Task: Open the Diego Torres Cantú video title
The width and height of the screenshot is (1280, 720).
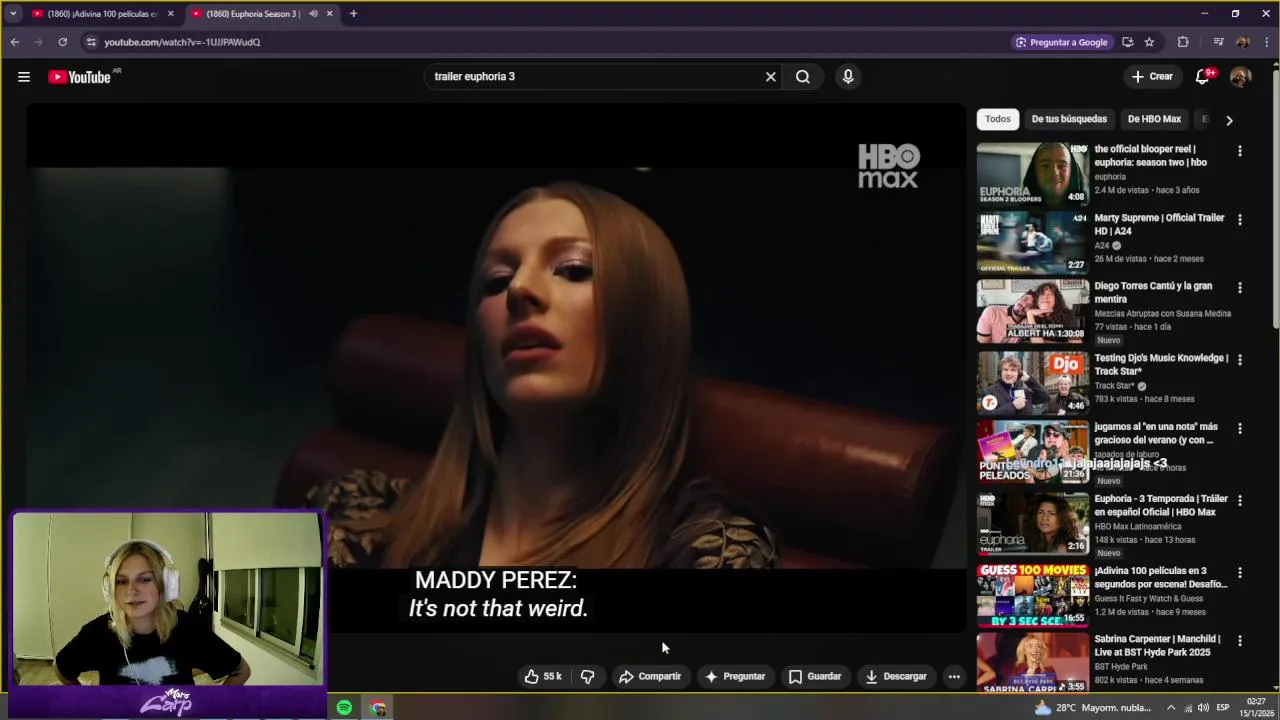Action: pyautogui.click(x=1153, y=292)
